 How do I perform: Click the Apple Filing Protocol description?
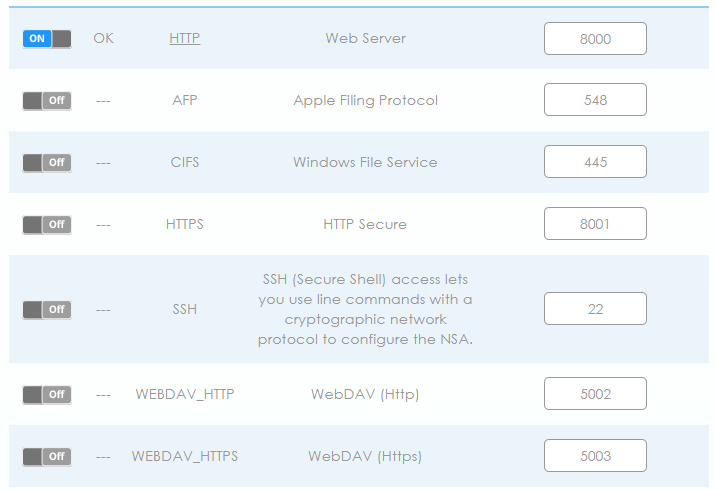coord(365,100)
